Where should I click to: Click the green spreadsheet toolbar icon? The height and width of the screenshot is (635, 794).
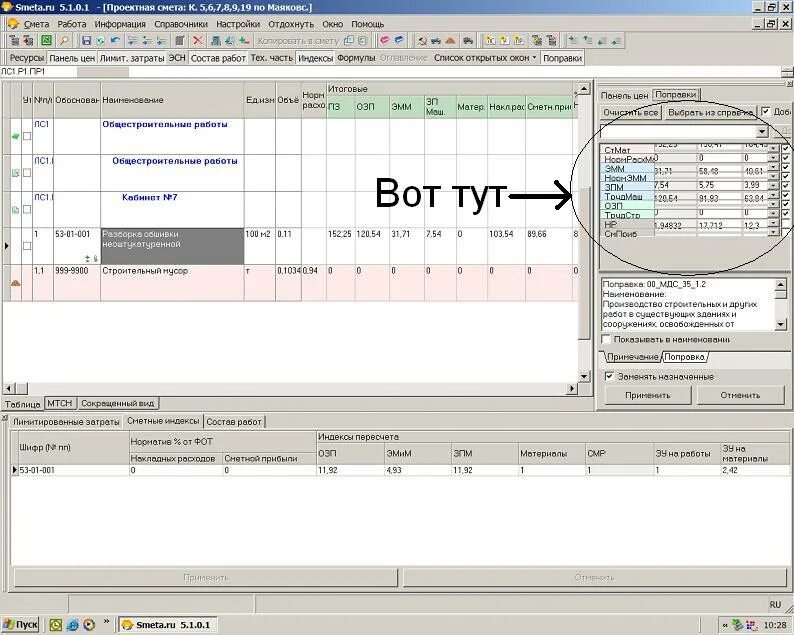tap(47, 41)
